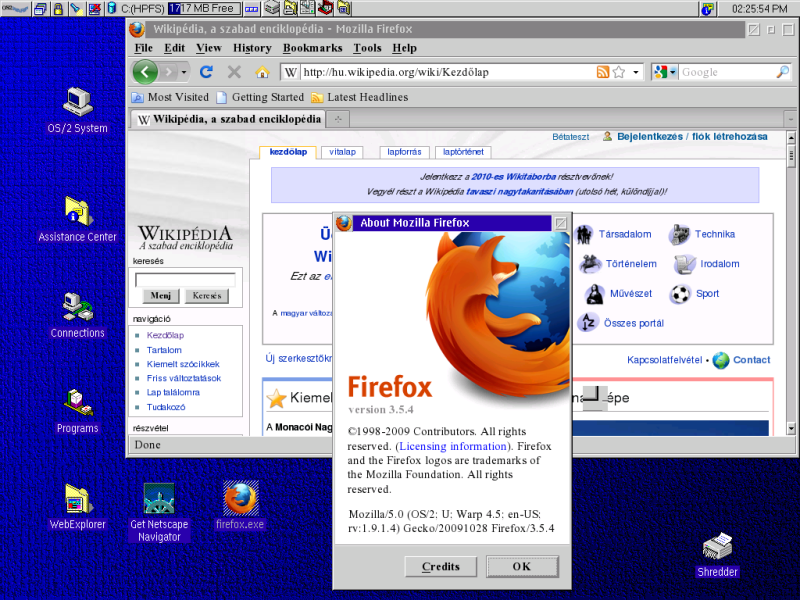Open the Help menu

coord(405,48)
